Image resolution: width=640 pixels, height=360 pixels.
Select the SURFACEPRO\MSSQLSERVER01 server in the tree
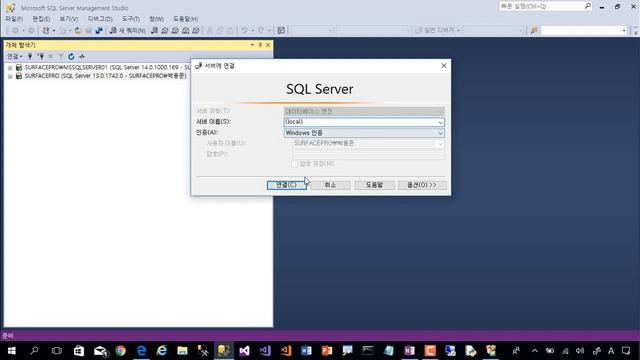(x=108, y=67)
